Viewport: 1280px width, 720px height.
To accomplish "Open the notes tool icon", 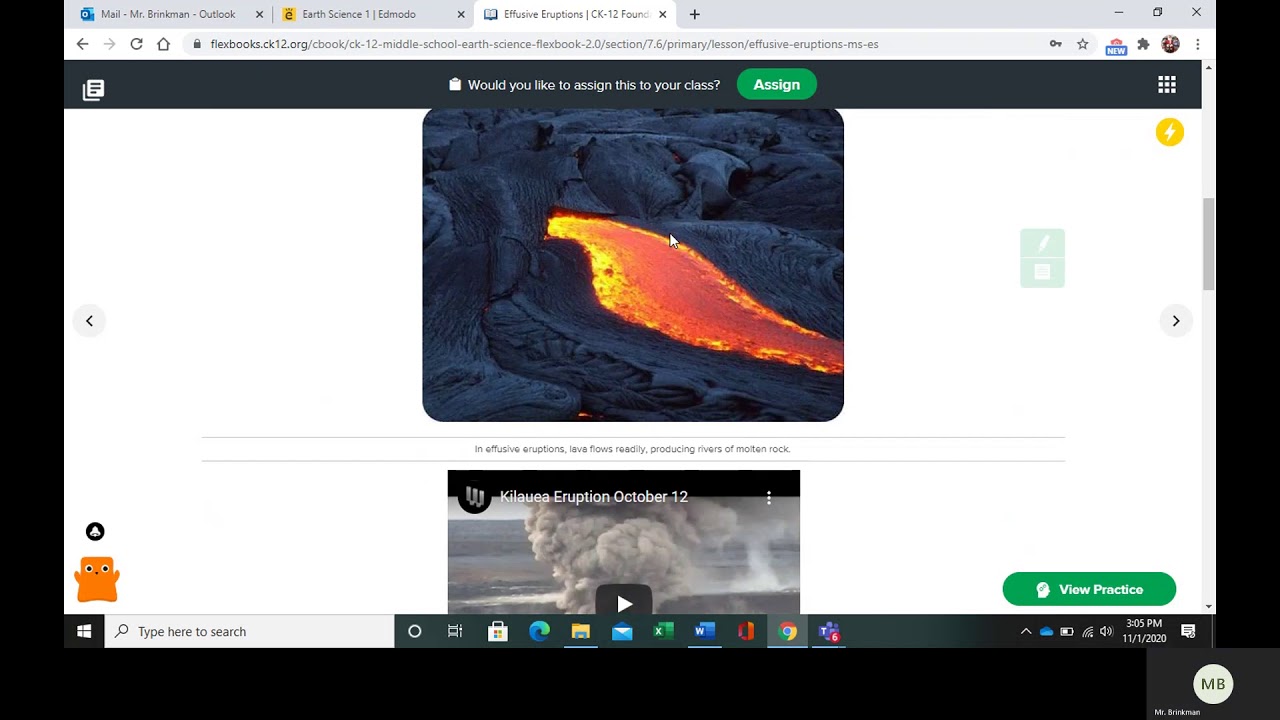I will click(1043, 272).
